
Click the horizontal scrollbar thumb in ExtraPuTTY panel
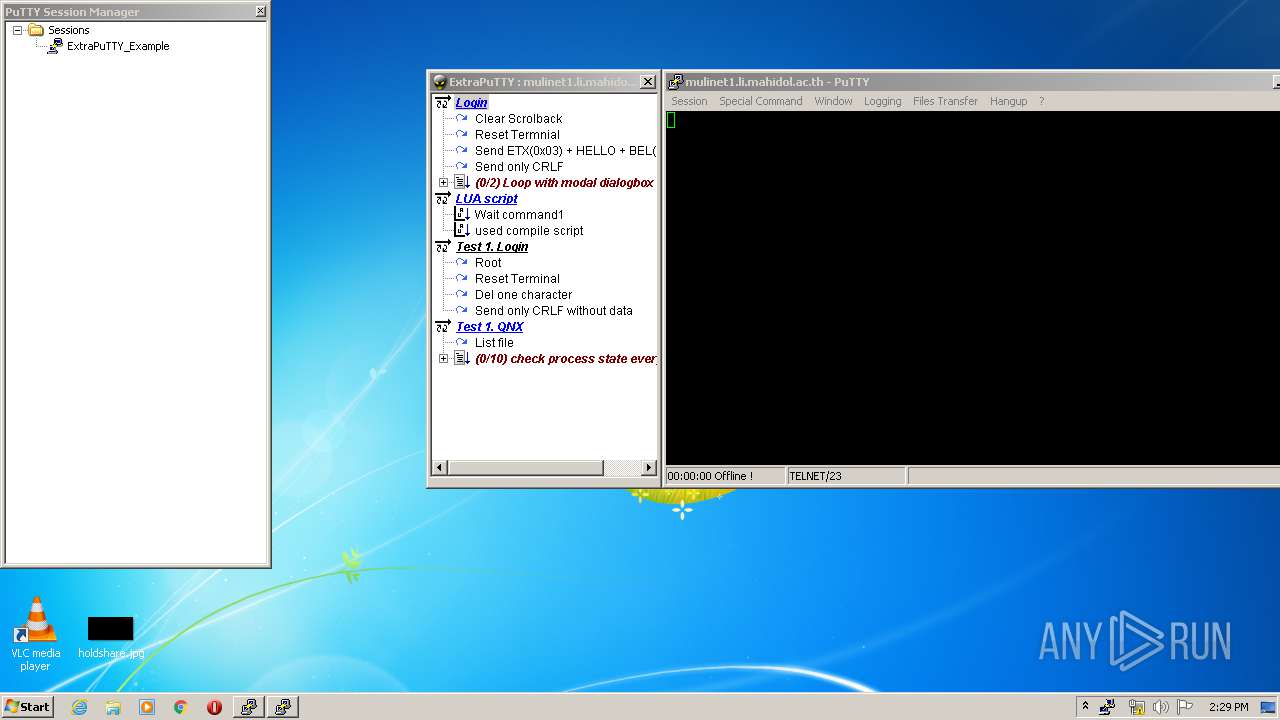point(525,467)
